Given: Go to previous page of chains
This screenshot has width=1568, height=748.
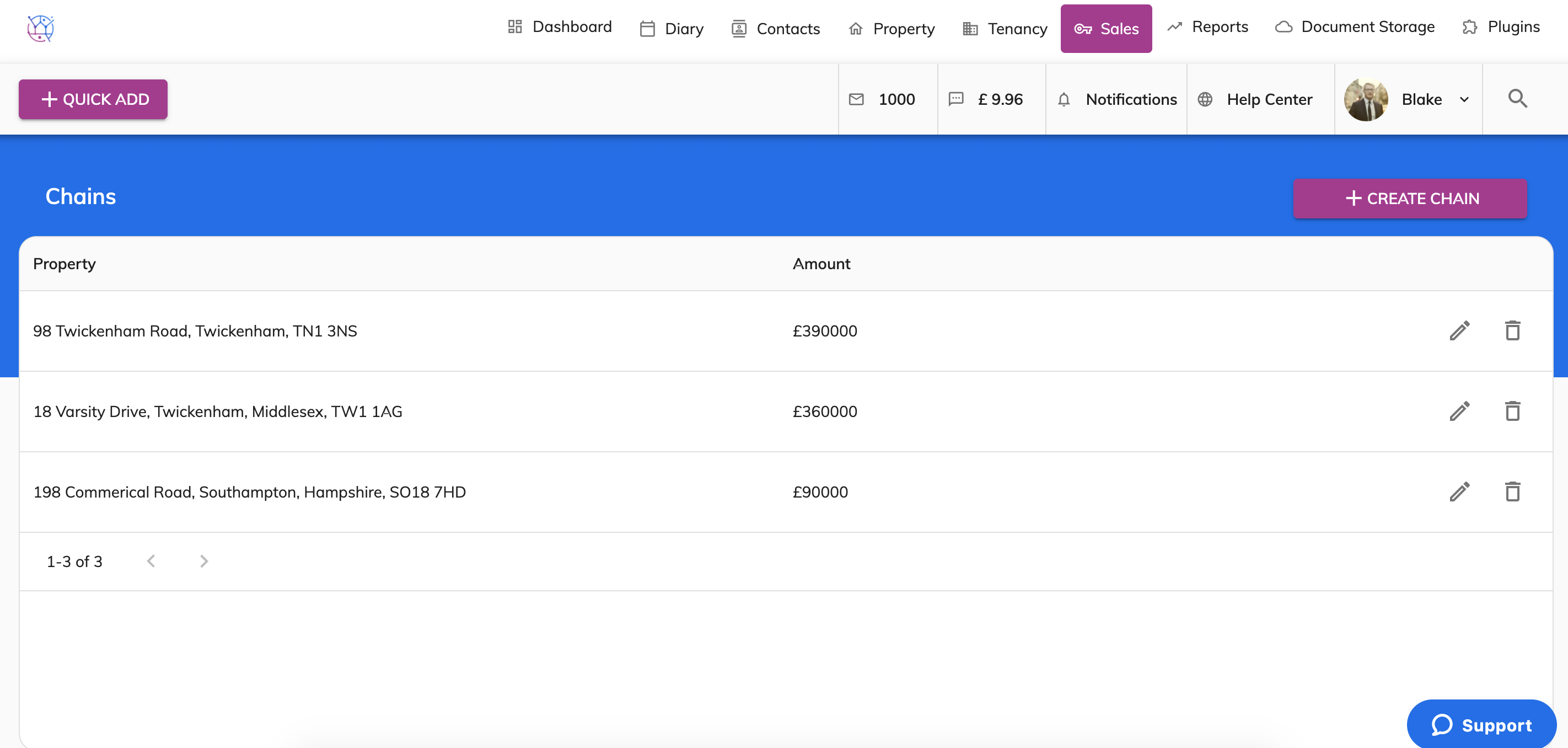Looking at the screenshot, I should coord(151,561).
